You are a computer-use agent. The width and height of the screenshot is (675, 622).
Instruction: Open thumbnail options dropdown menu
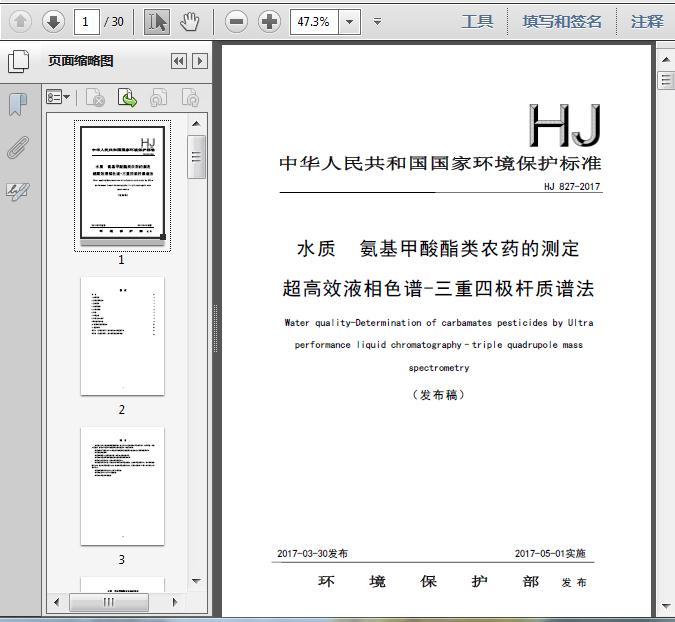(x=58, y=97)
